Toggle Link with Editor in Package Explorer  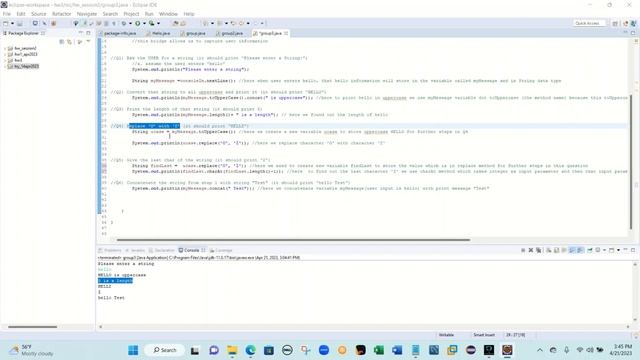pos(69,42)
